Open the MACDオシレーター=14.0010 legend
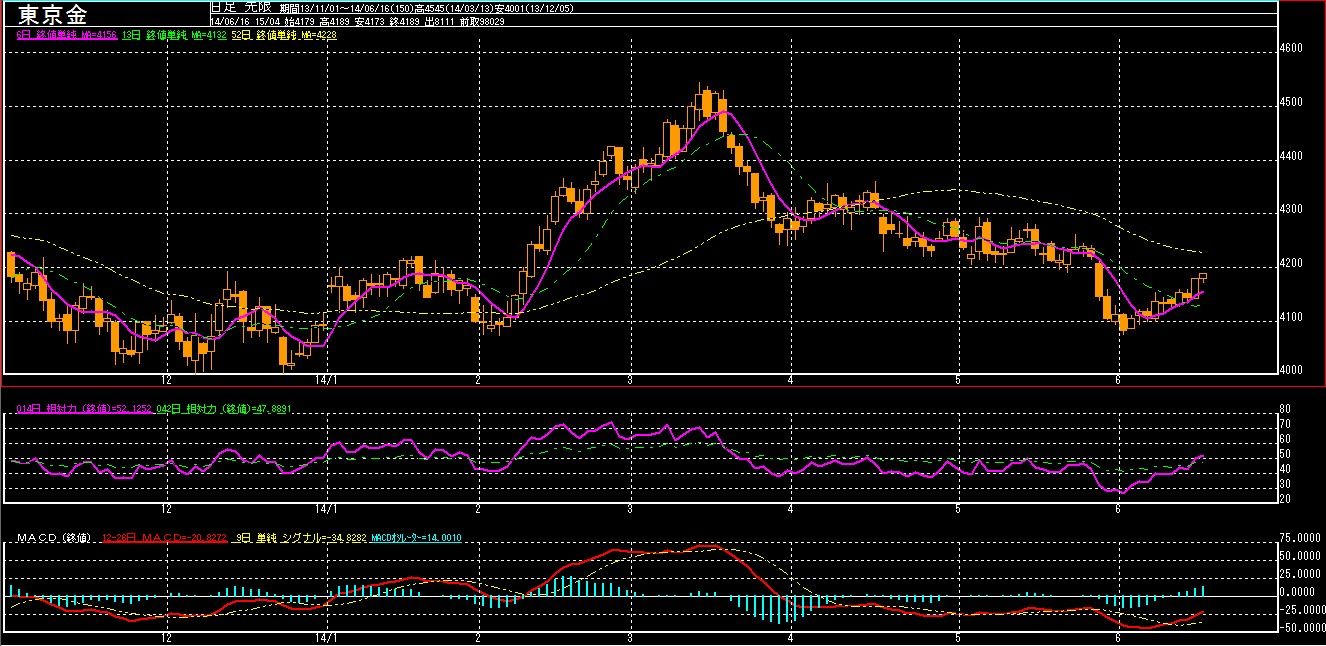1326x646 pixels. pos(416,538)
